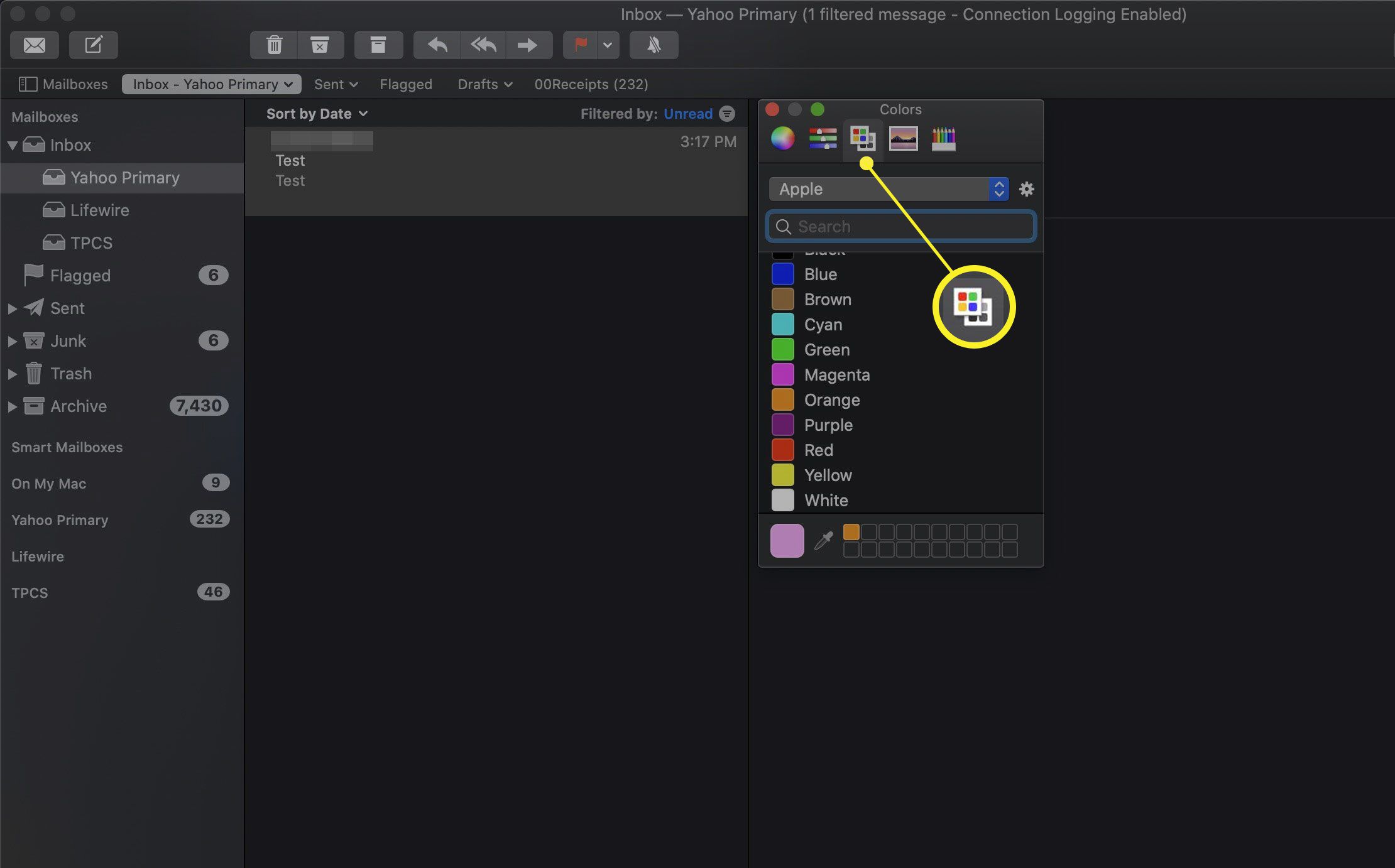Choose Purple from the color list

(901, 425)
